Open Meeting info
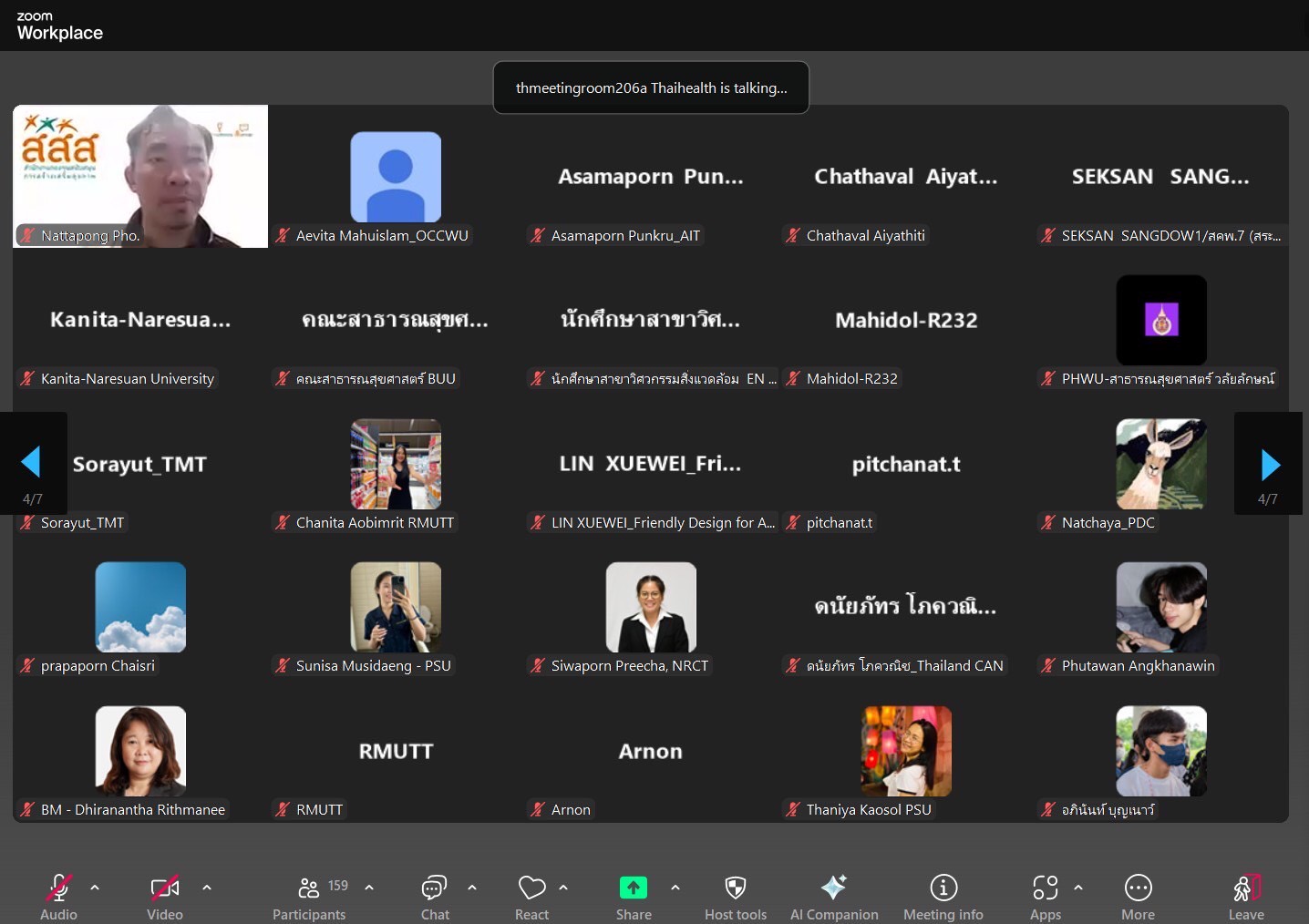1309x924 pixels. (x=943, y=888)
